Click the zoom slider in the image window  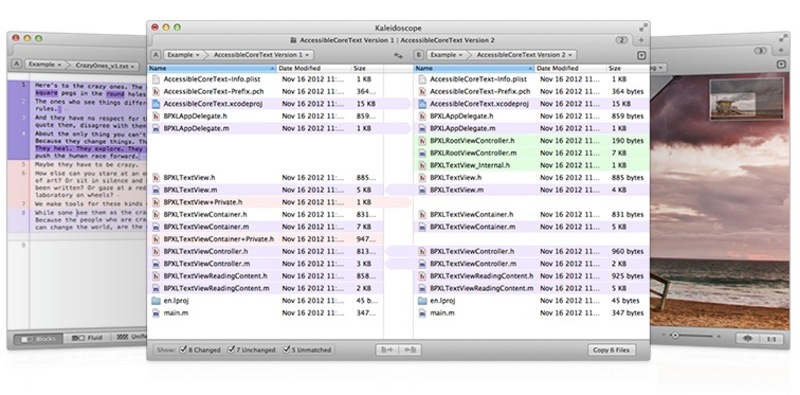point(691,336)
